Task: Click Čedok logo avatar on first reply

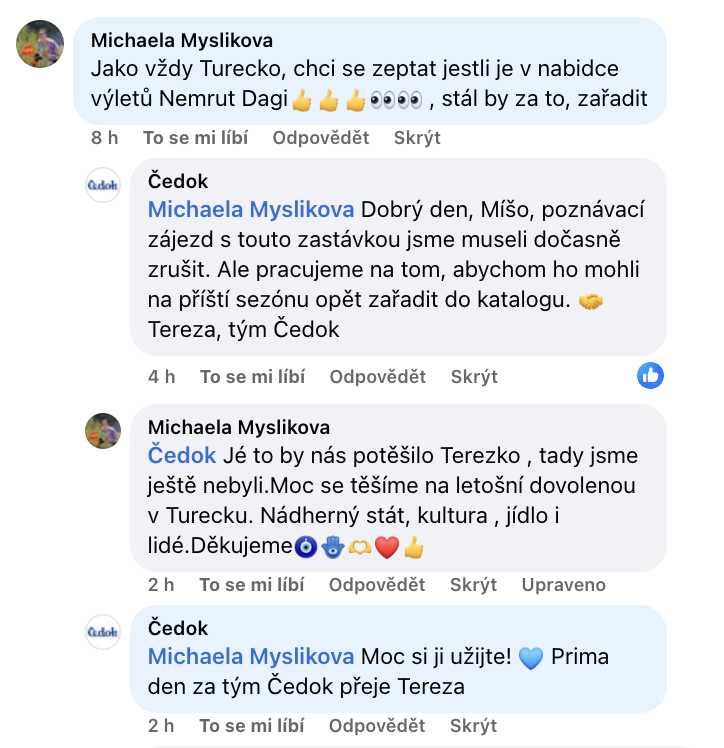Action: [x=103, y=185]
